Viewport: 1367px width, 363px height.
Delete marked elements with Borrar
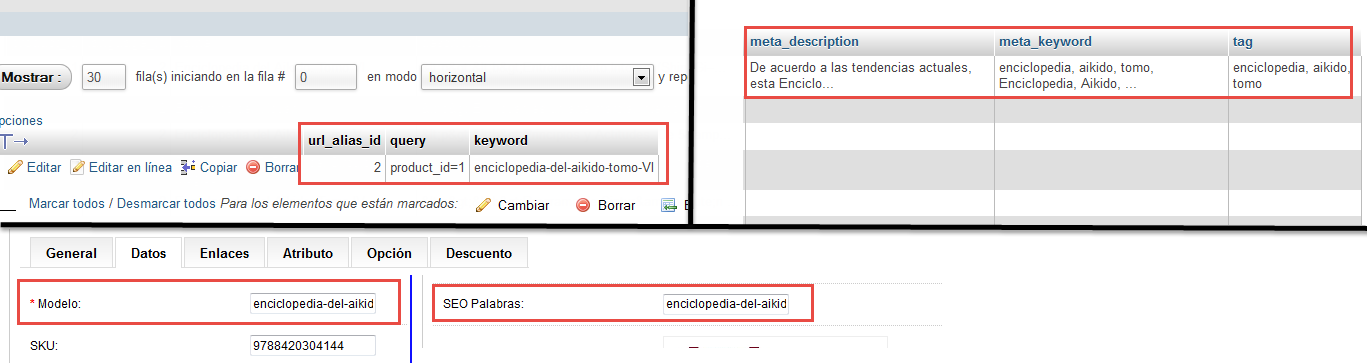(616, 205)
